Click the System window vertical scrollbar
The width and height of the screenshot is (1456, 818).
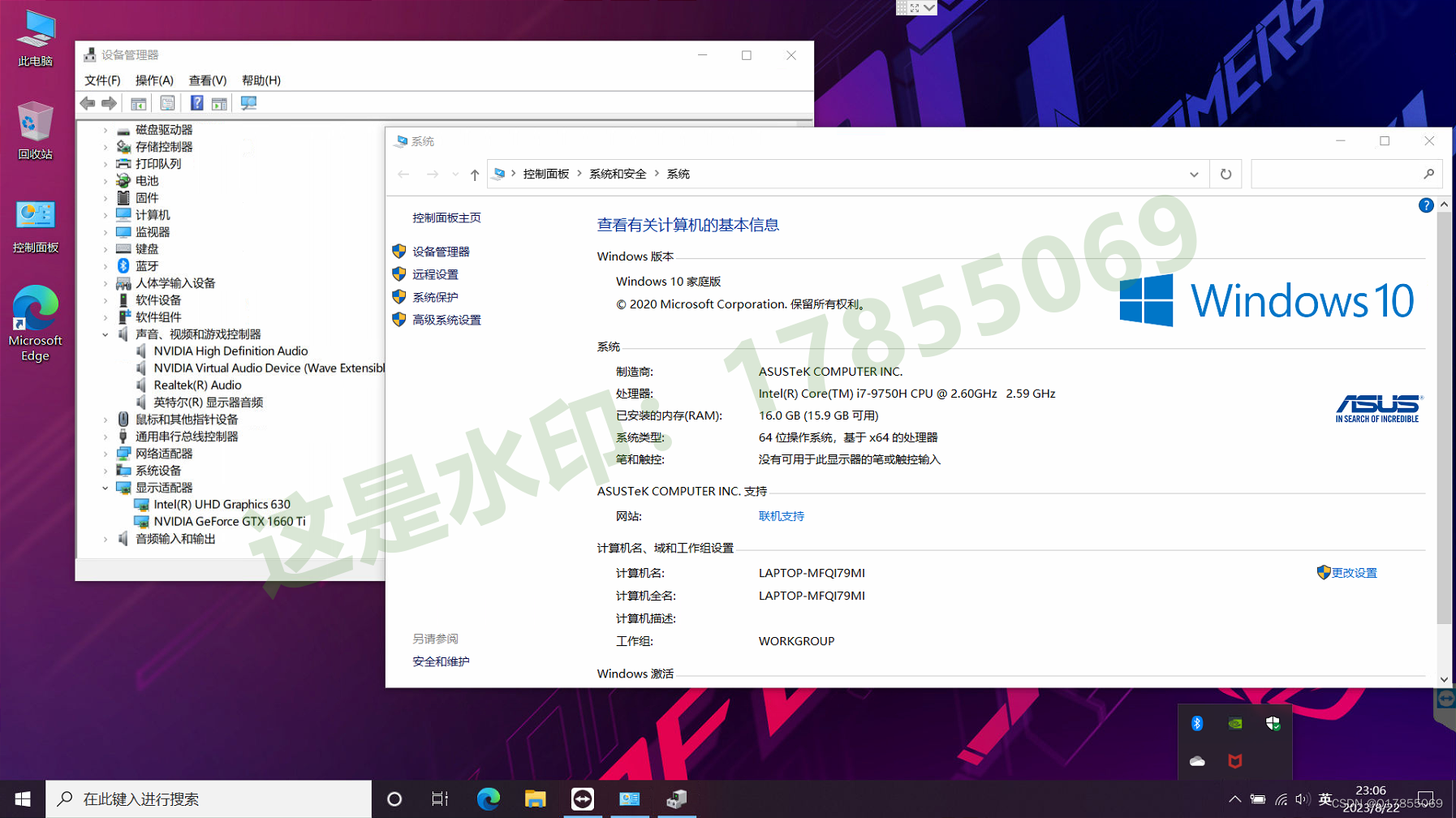coord(1444,418)
